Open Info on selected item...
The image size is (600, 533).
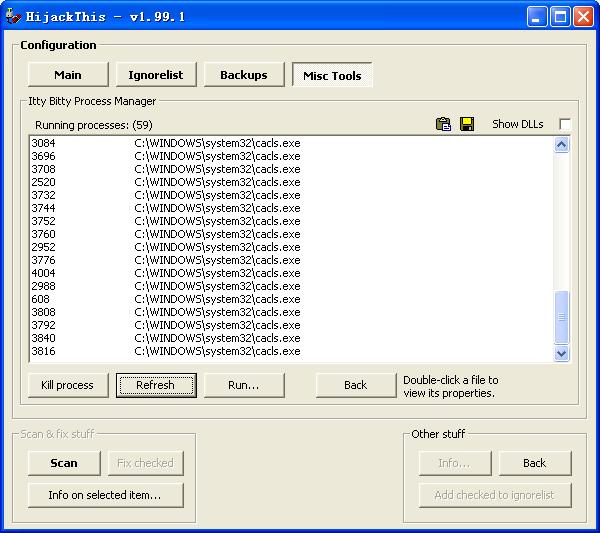106,495
